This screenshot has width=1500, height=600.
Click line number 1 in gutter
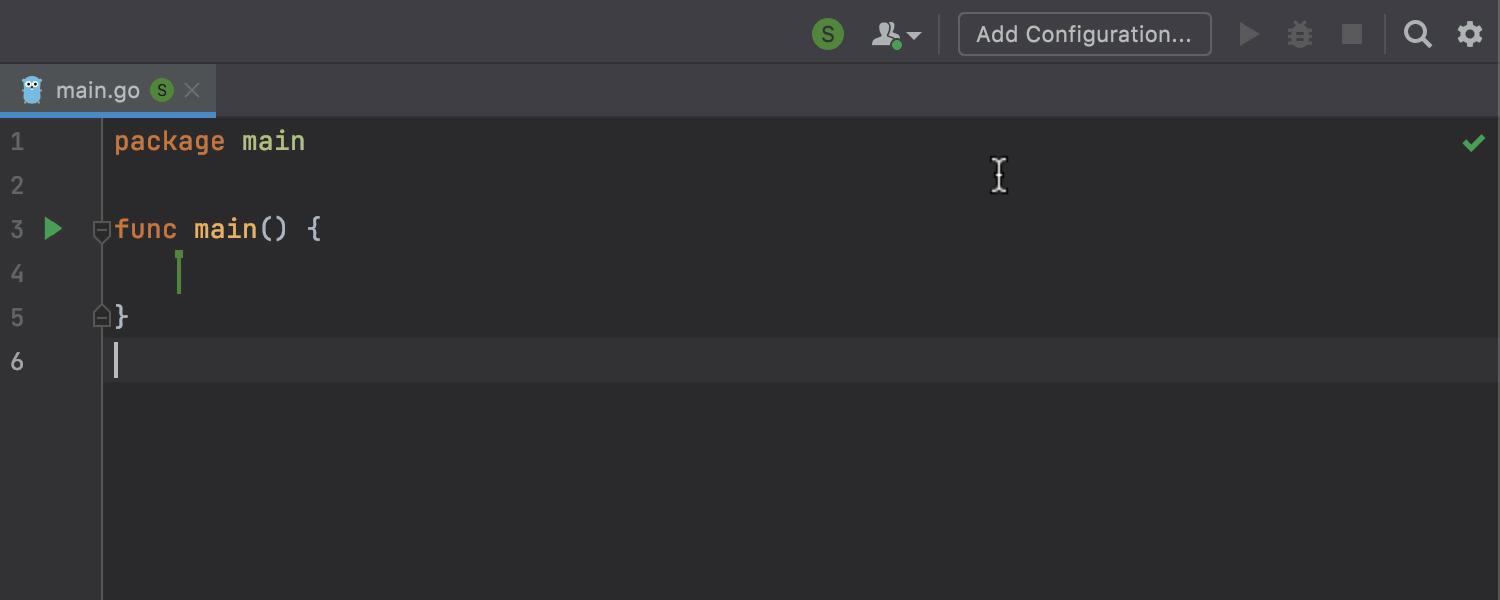point(17,142)
